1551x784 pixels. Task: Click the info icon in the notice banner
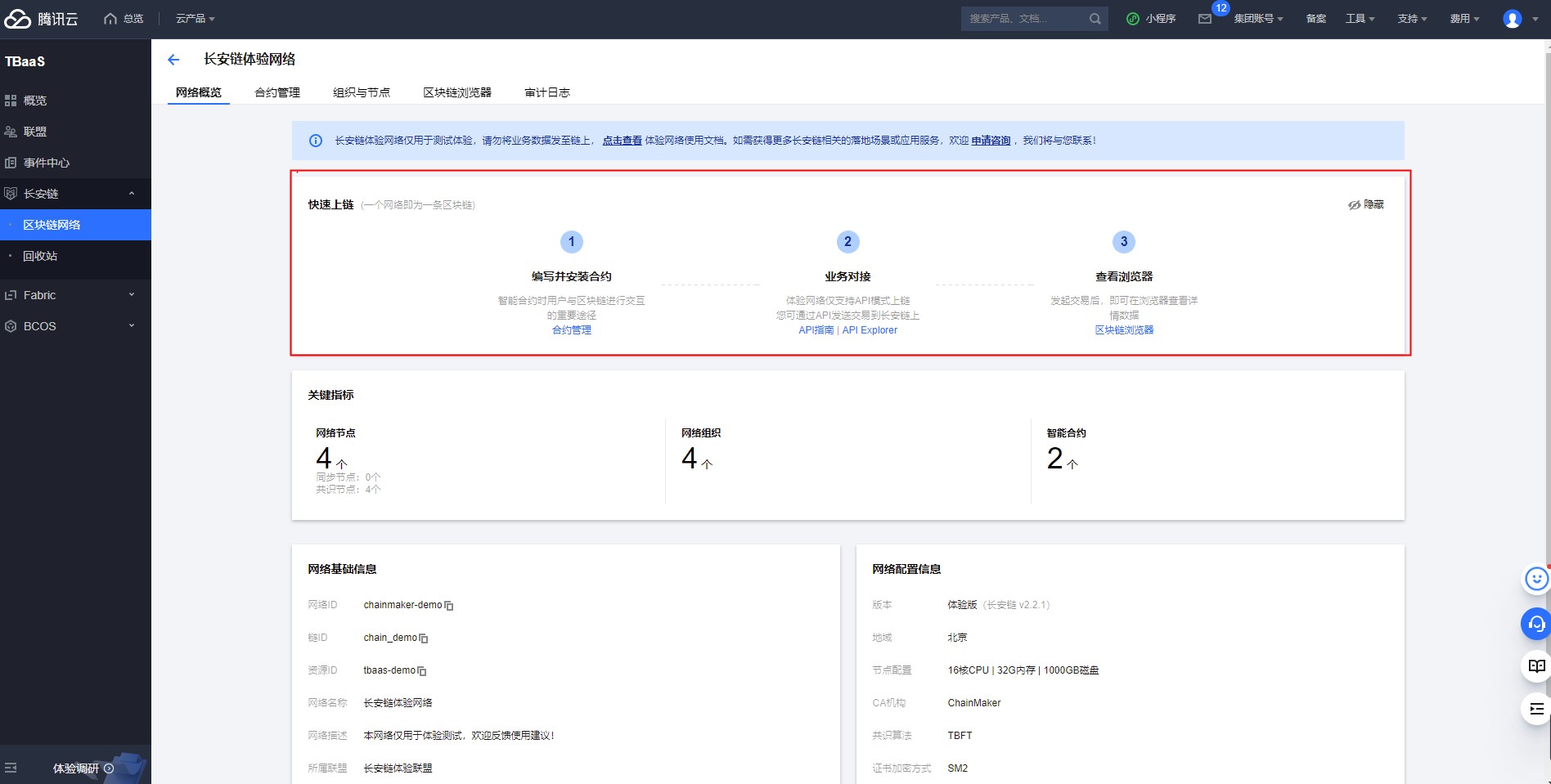(316, 141)
